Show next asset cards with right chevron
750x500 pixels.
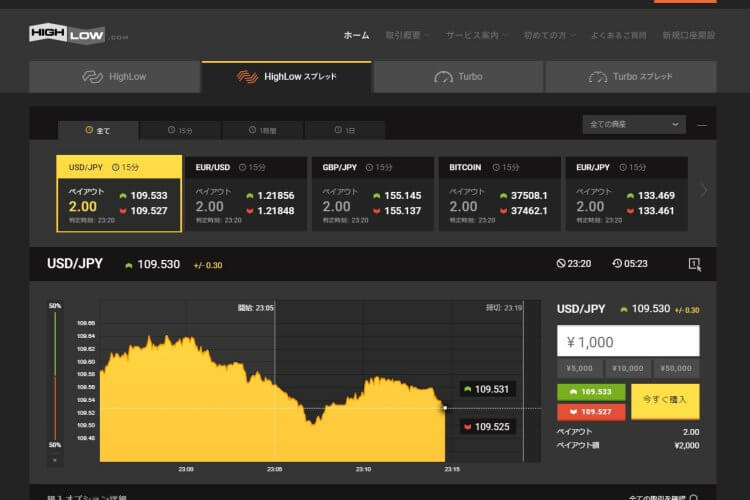tap(703, 190)
